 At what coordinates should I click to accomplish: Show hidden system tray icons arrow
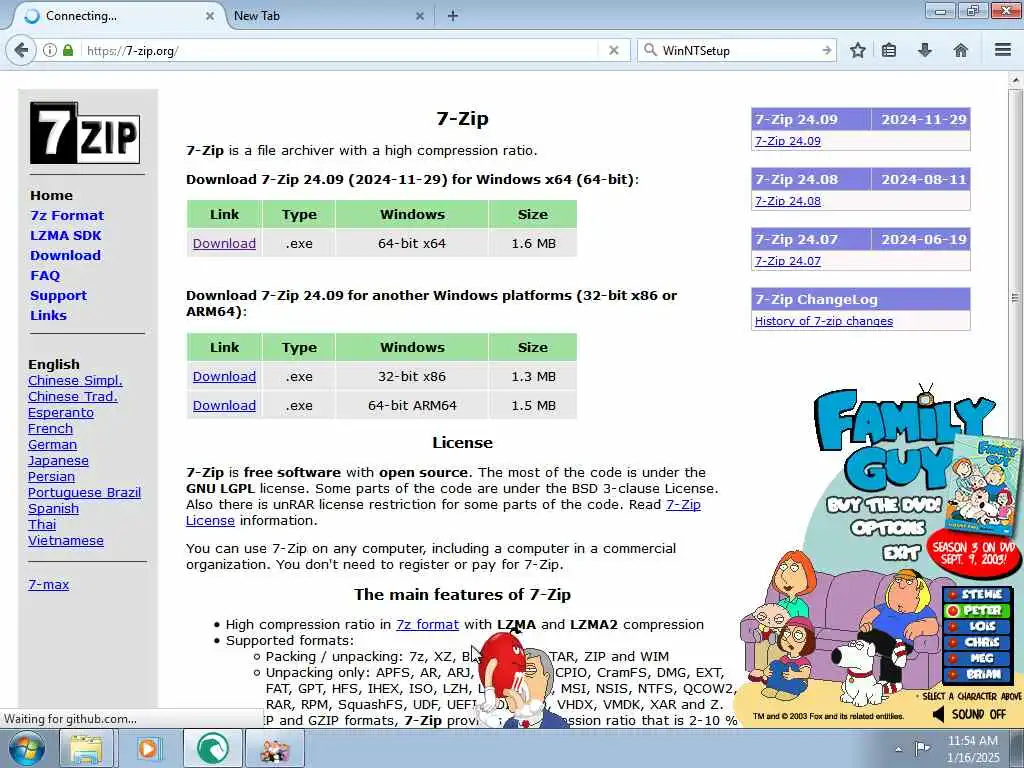(x=899, y=749)
